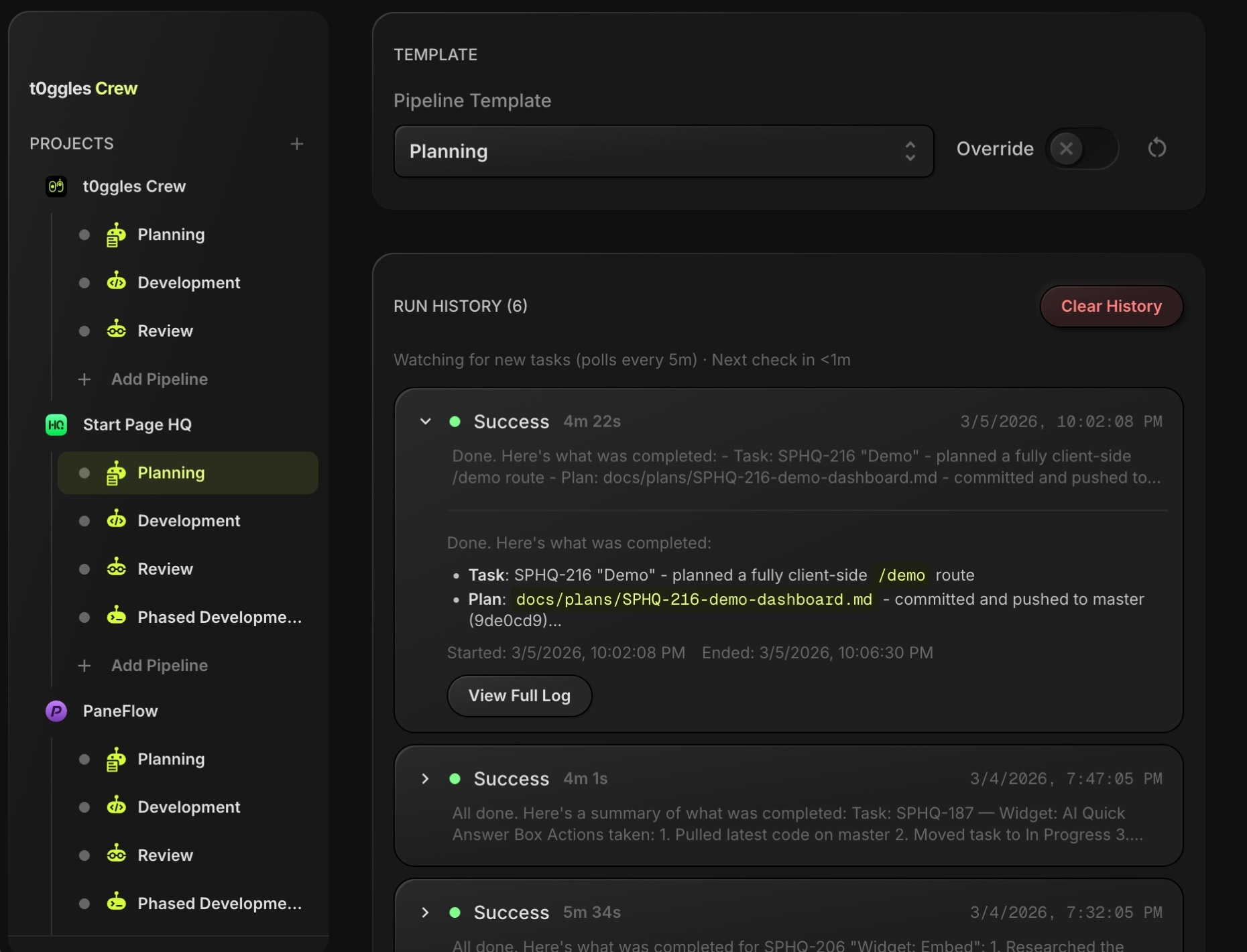Open t0ggles Crew Development pipeline
The width and height of the screenshot is (1247, 952).
pos(188,283)
